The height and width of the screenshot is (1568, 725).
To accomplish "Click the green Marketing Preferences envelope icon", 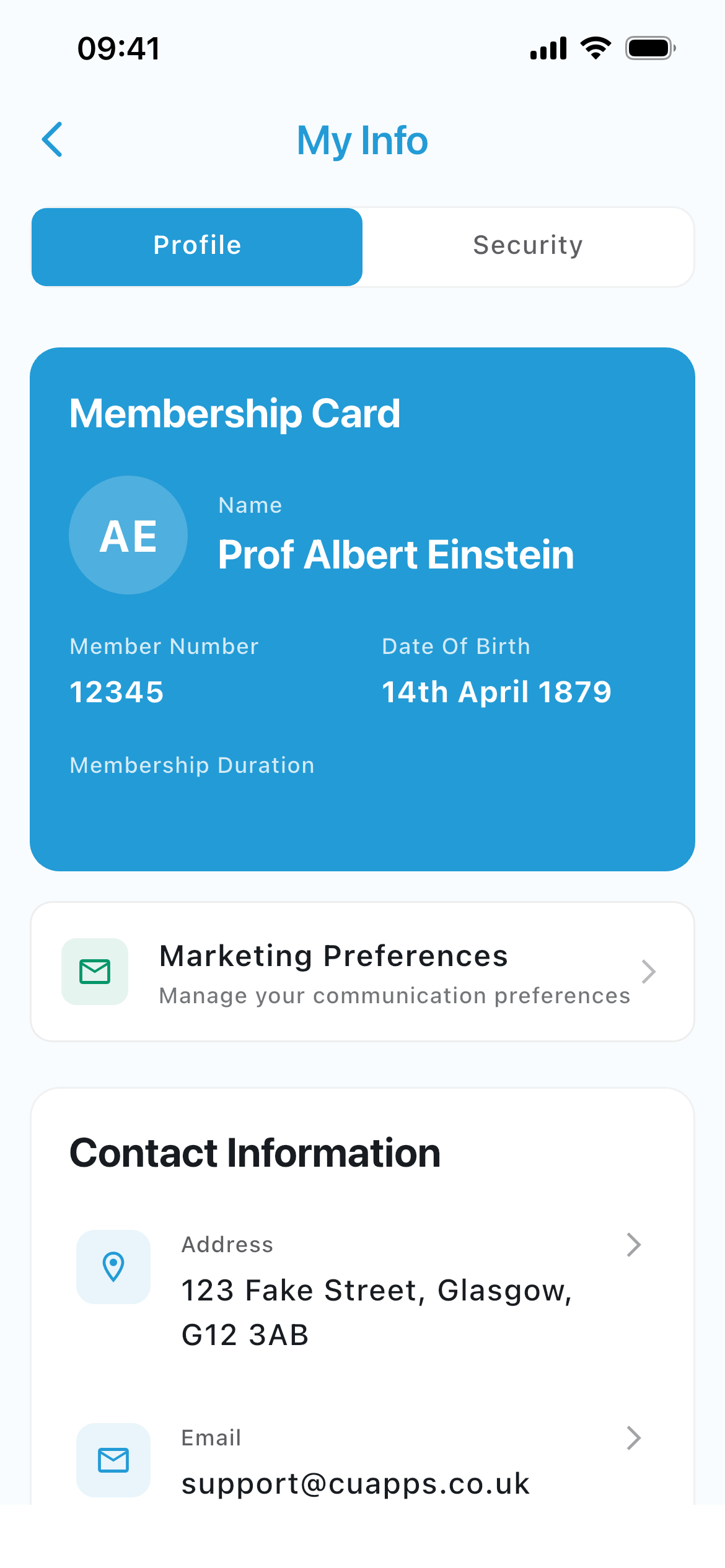I will pyautogui.click(x=95, y=971).
